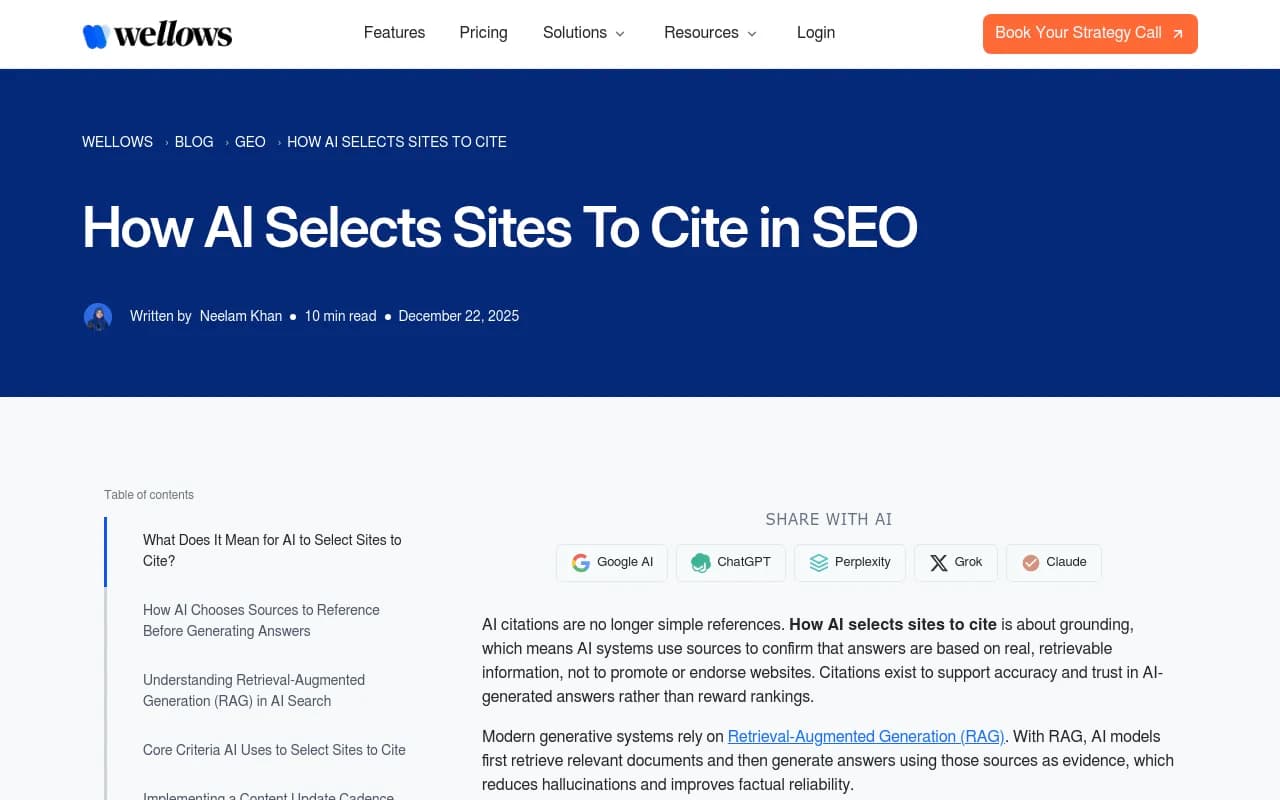Select the Grok X icon
Image resolution: width=1280 pixels, height=800 pixels.
(x=938, y=562)
